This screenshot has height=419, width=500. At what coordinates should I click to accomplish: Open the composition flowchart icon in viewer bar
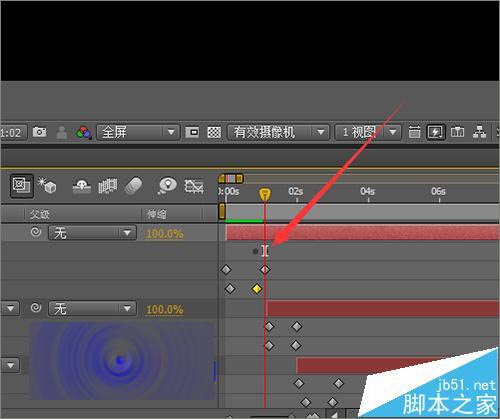479,132
